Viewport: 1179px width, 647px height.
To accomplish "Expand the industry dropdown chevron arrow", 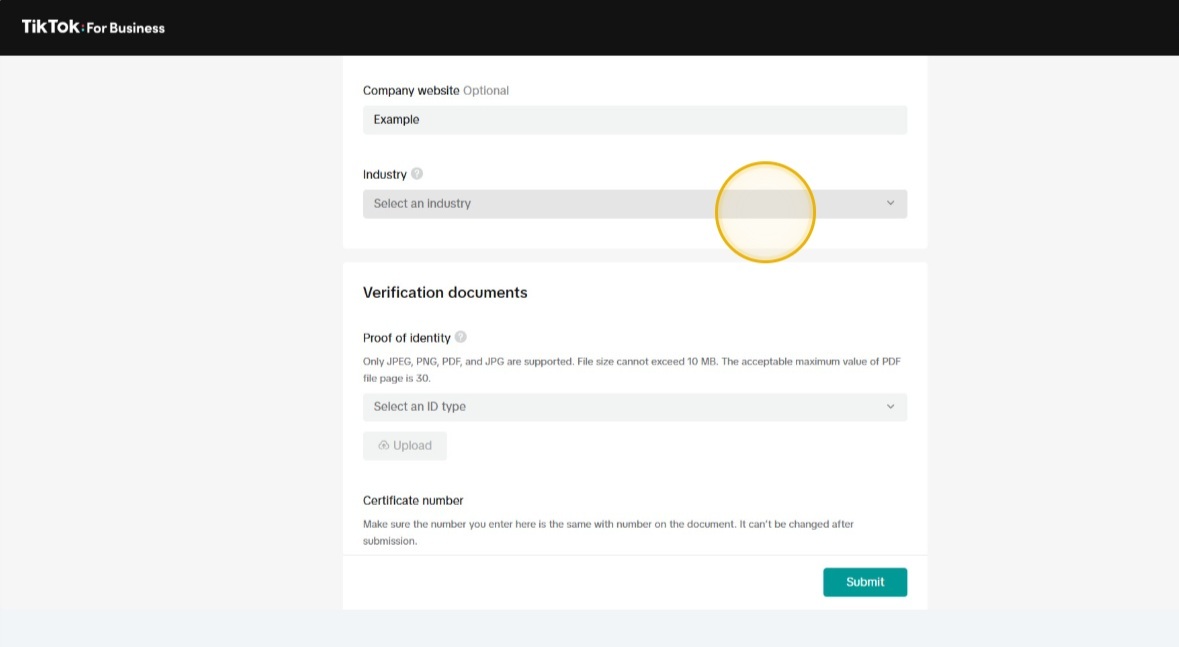I will [890, 204].
